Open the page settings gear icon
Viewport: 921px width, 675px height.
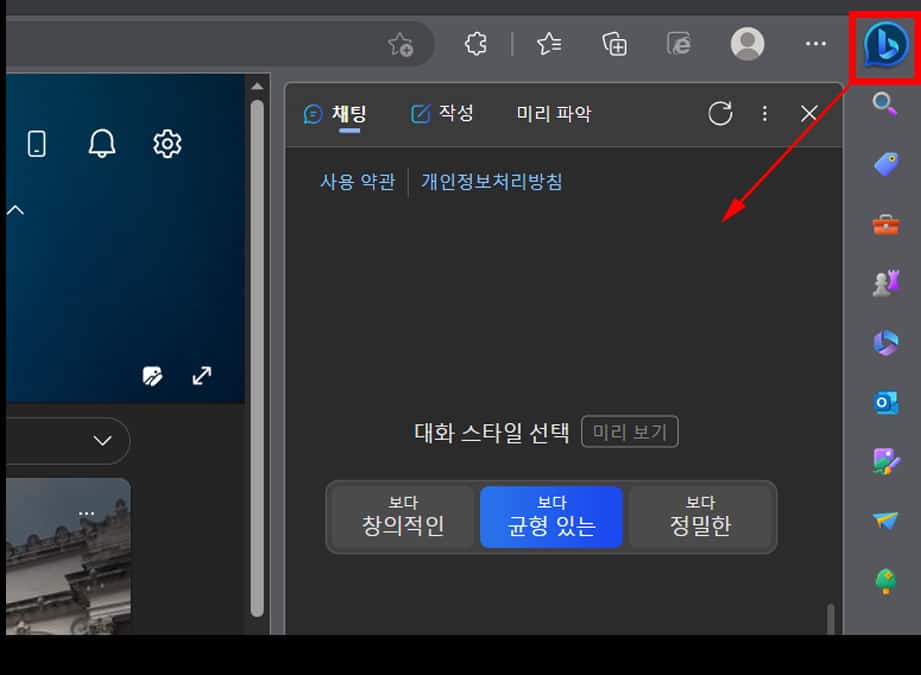pyautogui.click(x=167, y=143)
